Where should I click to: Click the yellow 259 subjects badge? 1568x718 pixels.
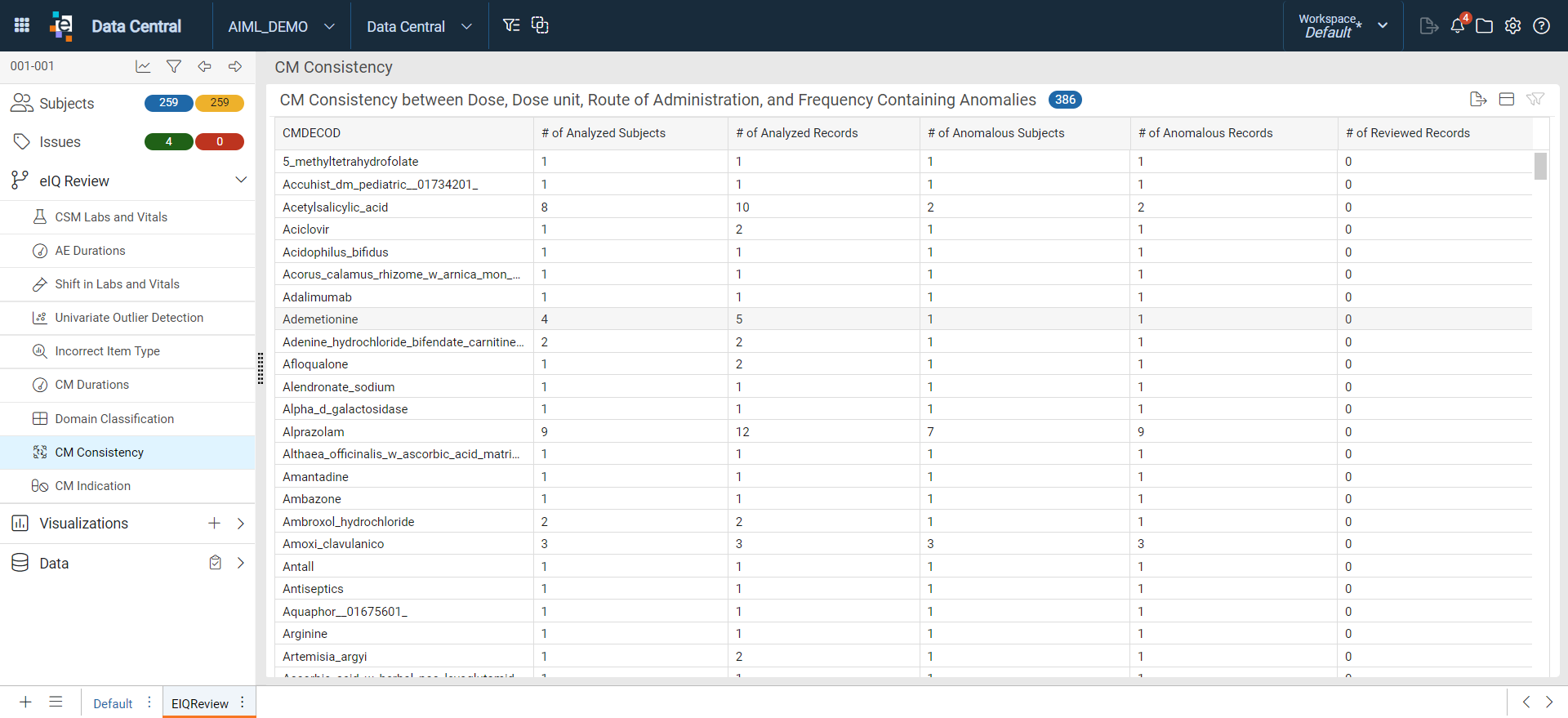220,103
